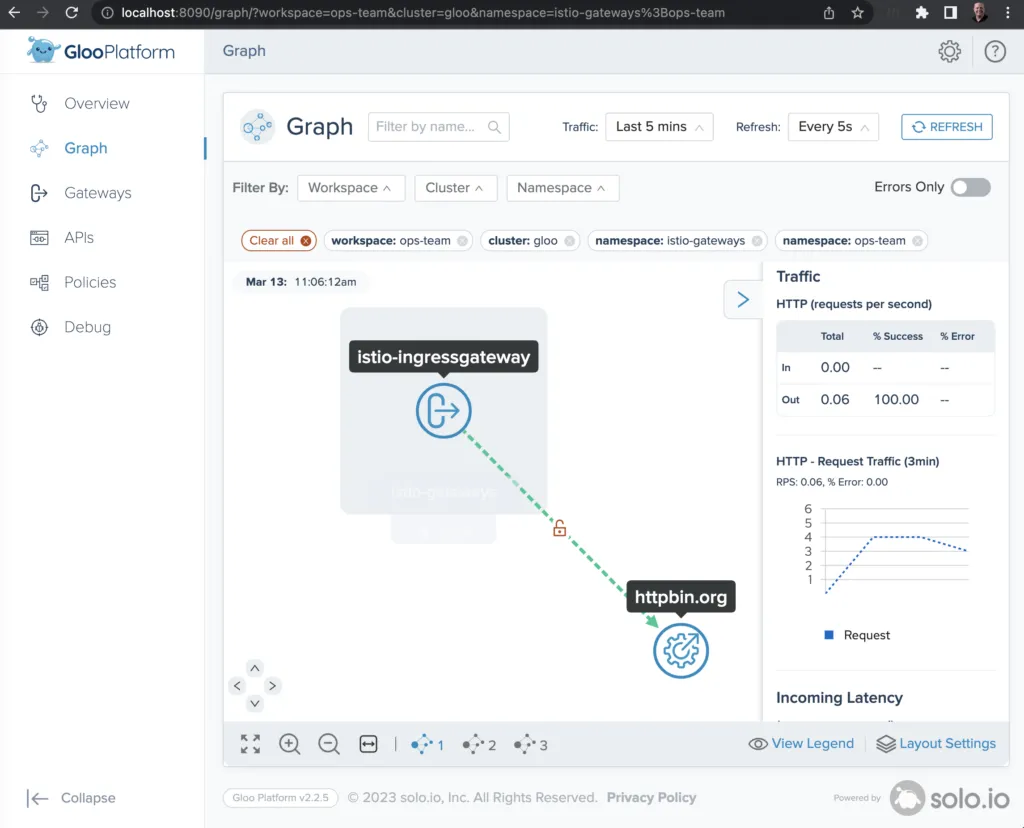Screen dimensions: 1024x828
Task: Remove cluster gloo filter chip
Action: (x=569, y=241)
